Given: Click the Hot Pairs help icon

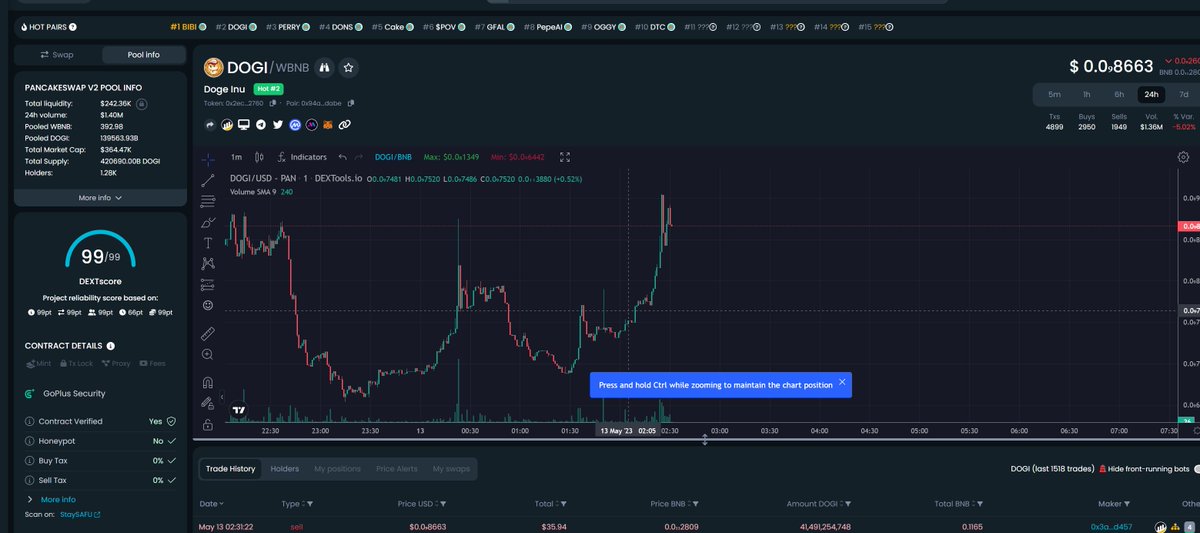Looking at the screenshot, I should click(73, 26).
